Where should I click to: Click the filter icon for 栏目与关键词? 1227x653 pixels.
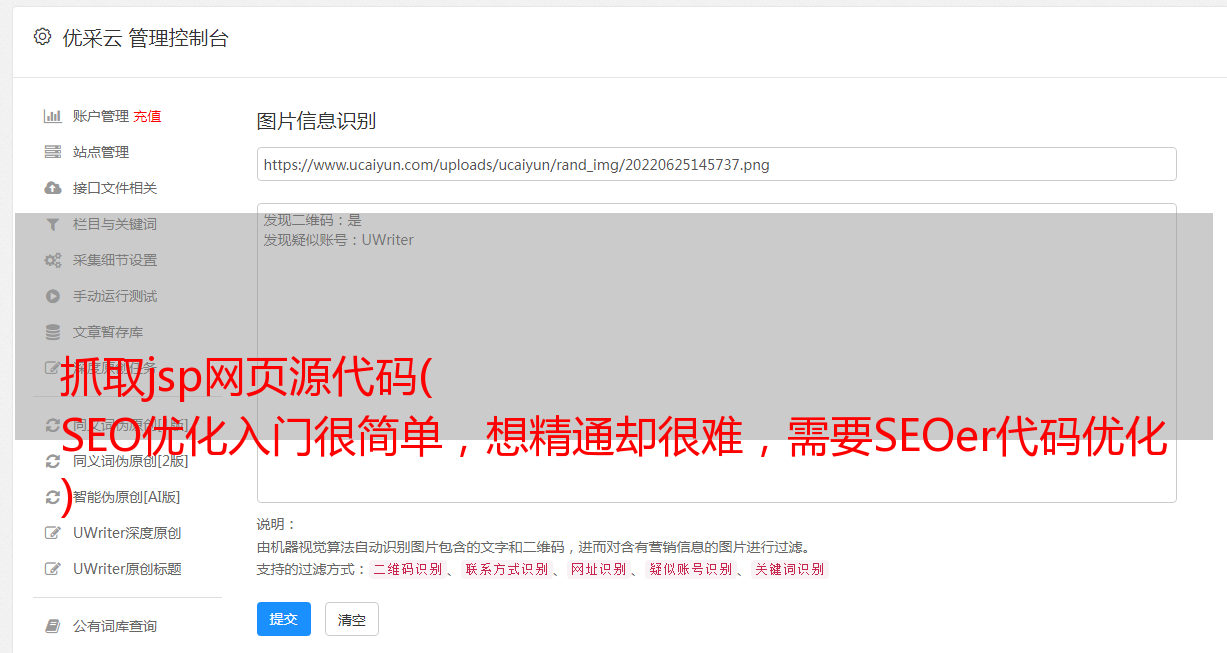point(53,224)
